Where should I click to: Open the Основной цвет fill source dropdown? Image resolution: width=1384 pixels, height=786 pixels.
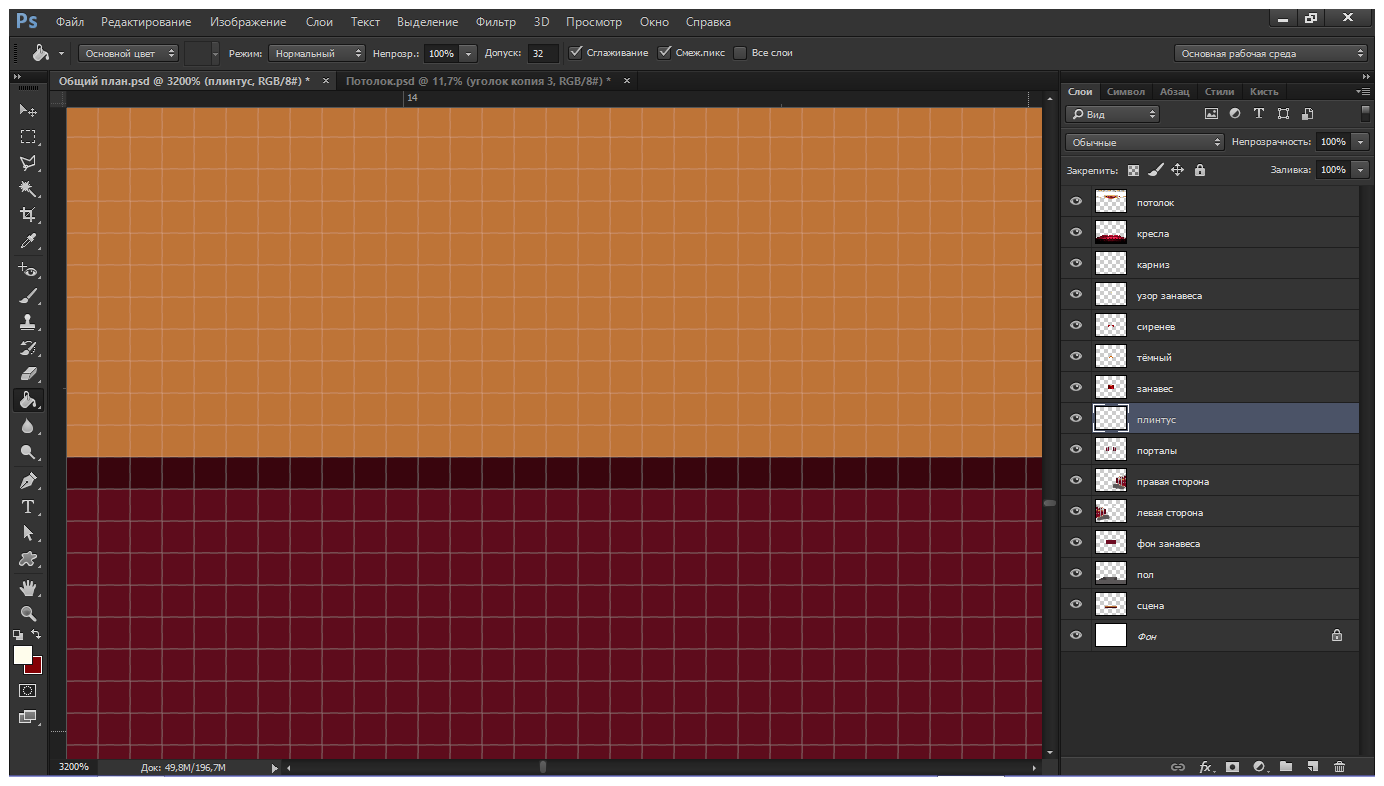[x=129, y=53]
